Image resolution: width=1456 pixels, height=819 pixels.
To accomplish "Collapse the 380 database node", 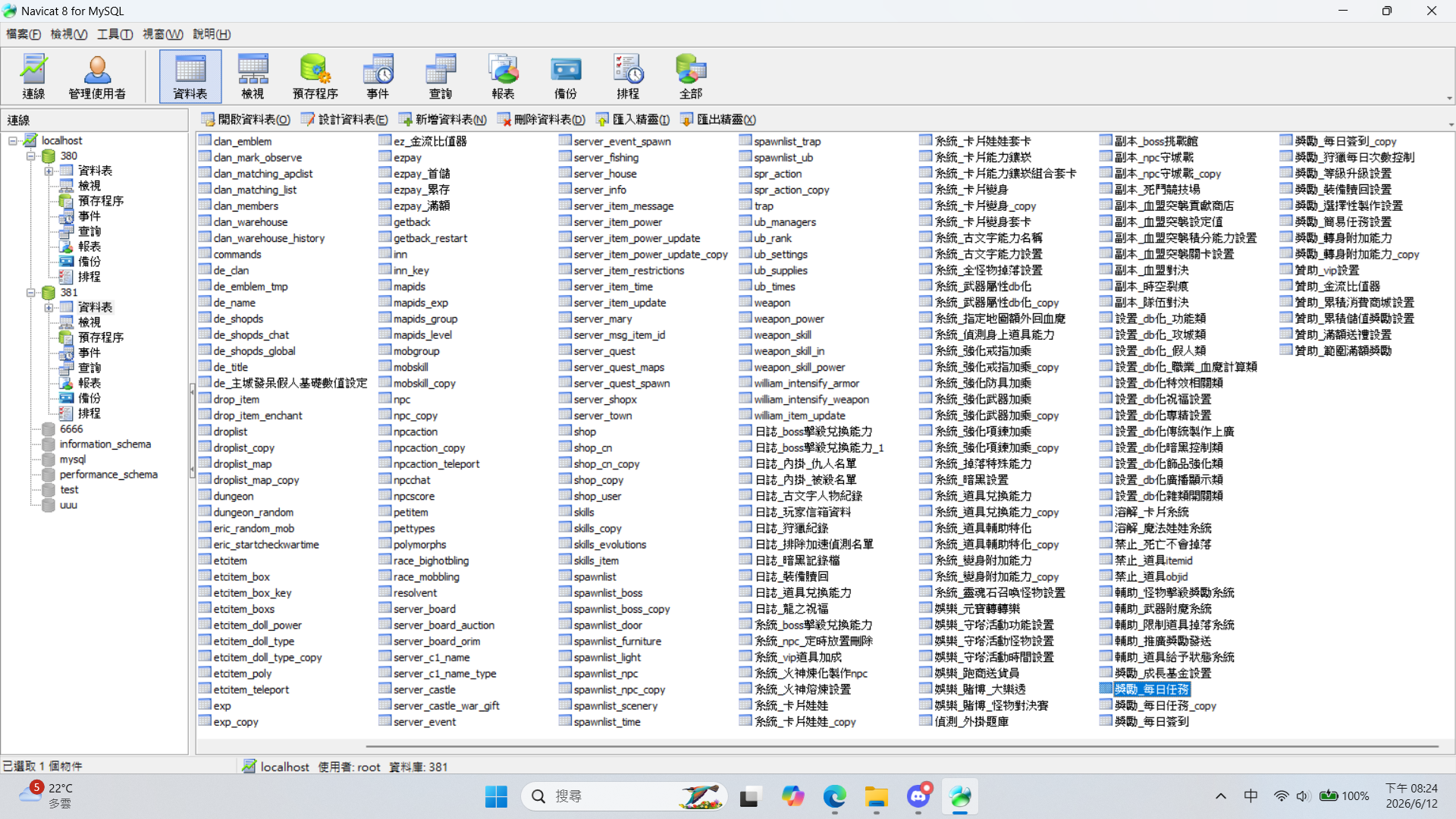I will coord(31,155).
